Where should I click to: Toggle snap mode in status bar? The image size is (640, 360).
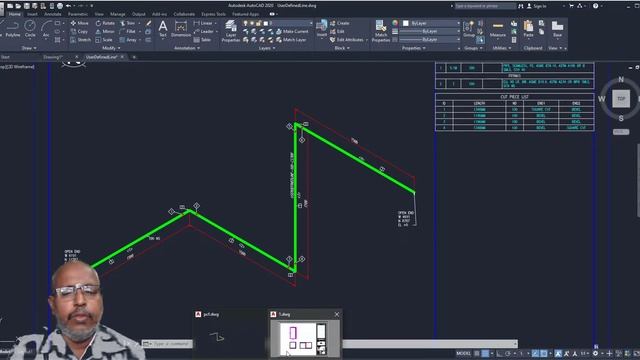click(485, 353)
